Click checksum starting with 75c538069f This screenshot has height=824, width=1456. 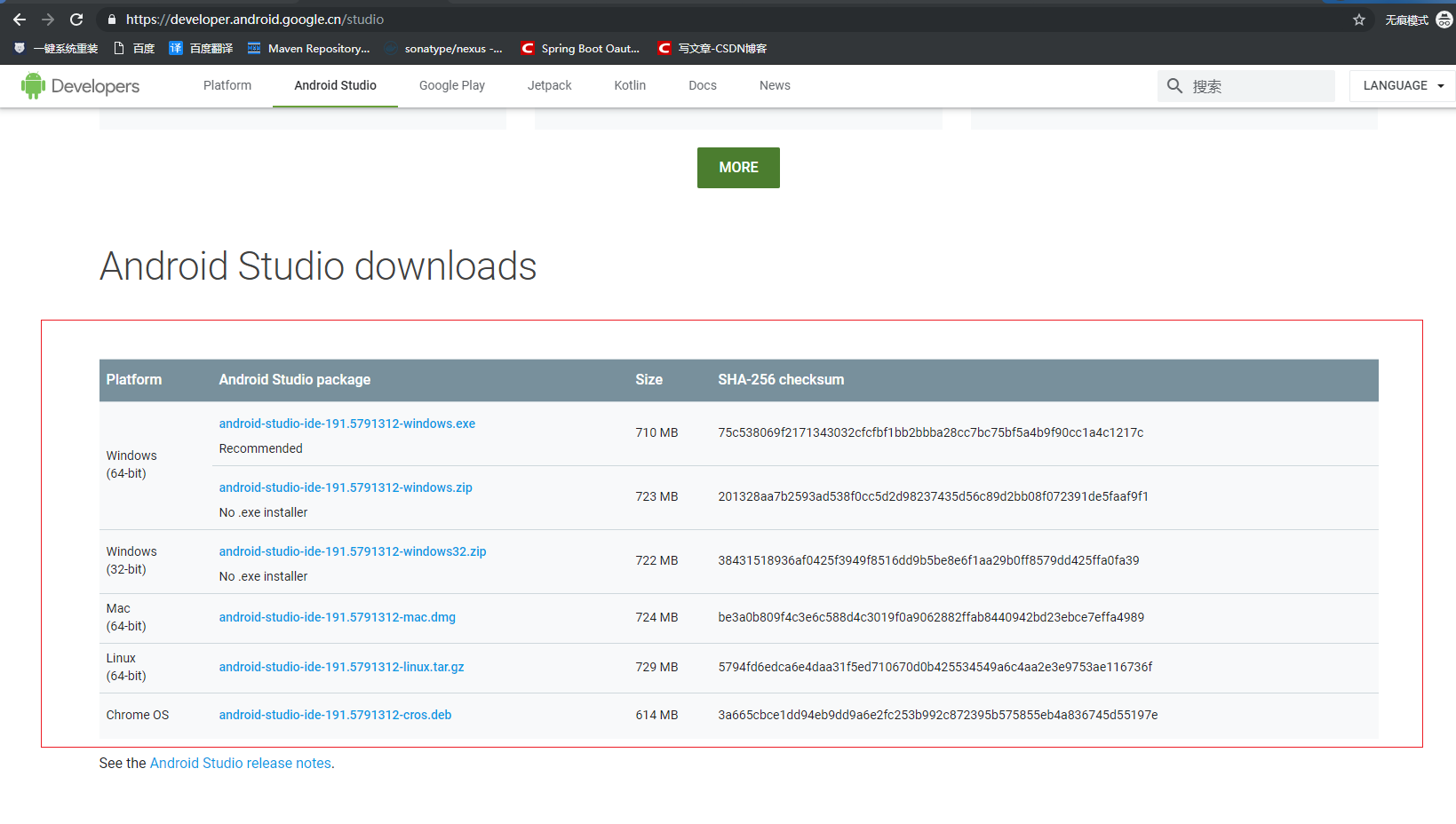pos(931,432)
